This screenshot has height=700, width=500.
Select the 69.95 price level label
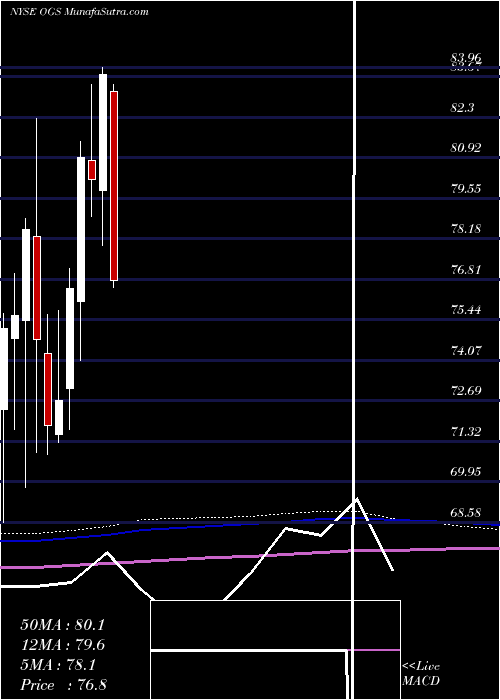(x=466, y=472)
